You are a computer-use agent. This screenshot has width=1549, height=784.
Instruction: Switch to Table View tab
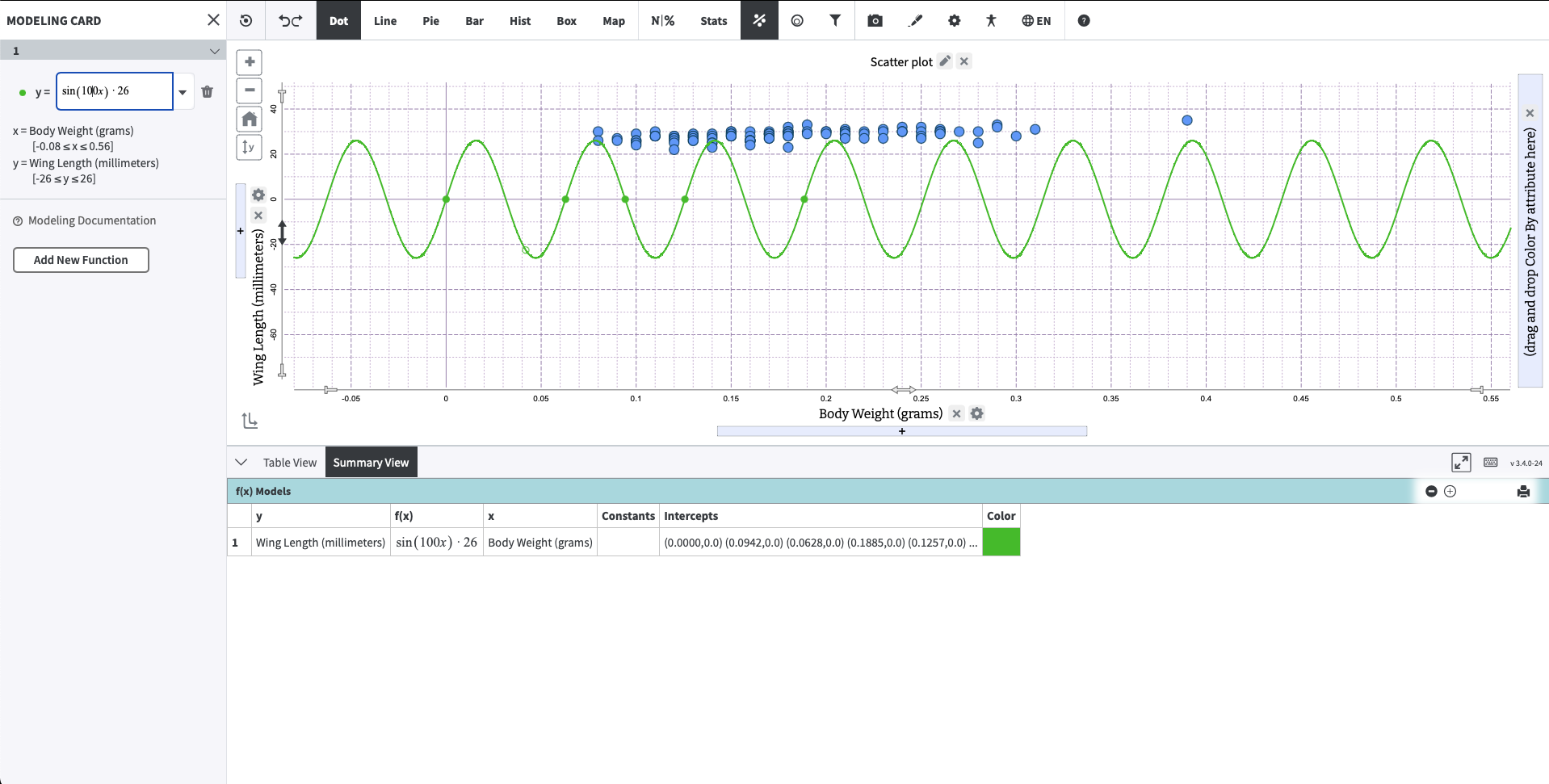click(x=290, y=463)
